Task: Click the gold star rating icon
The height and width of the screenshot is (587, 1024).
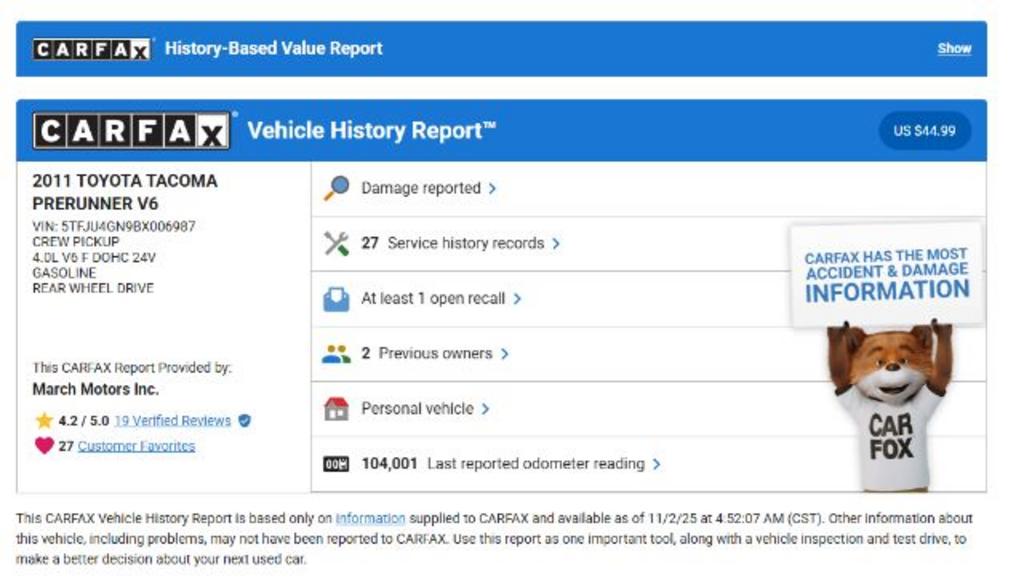Action: (43, 421)
